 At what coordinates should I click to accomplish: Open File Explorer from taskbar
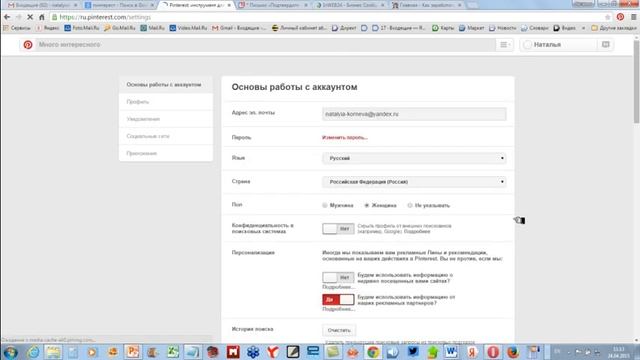(53, 352)
